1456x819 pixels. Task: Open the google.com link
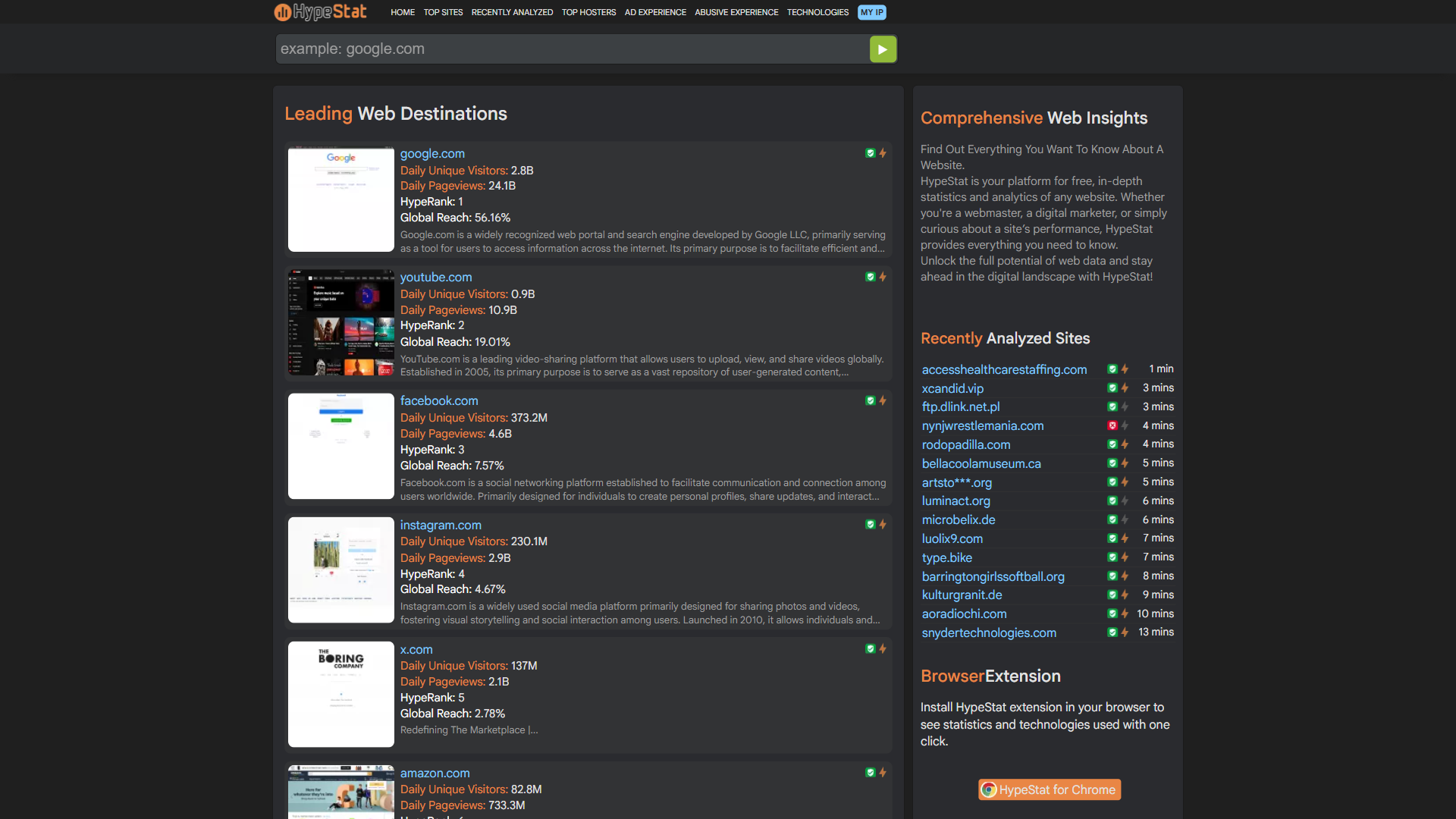tap(432, 154)
